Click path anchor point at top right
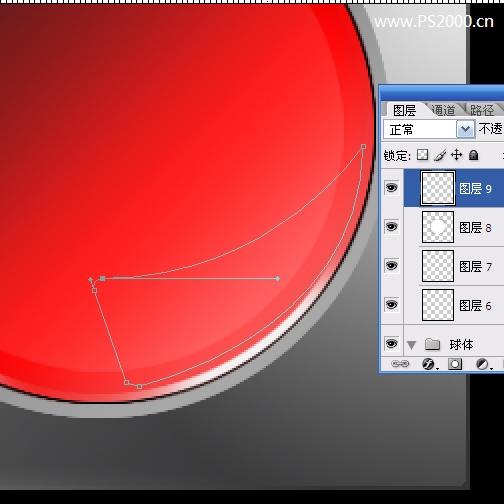This screenshot has height=504, width=504. tap(364, 147)
